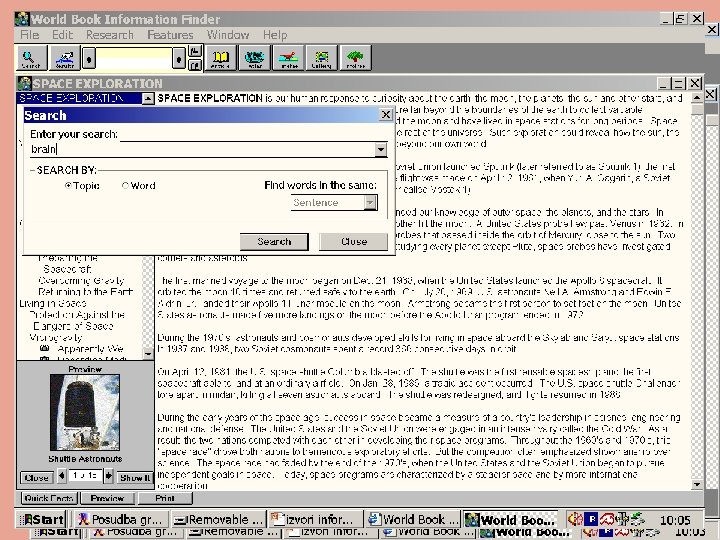The image size is (720, 540).
Task: Click the right arrow beside toolbar field
Action: tap(179, 58)
